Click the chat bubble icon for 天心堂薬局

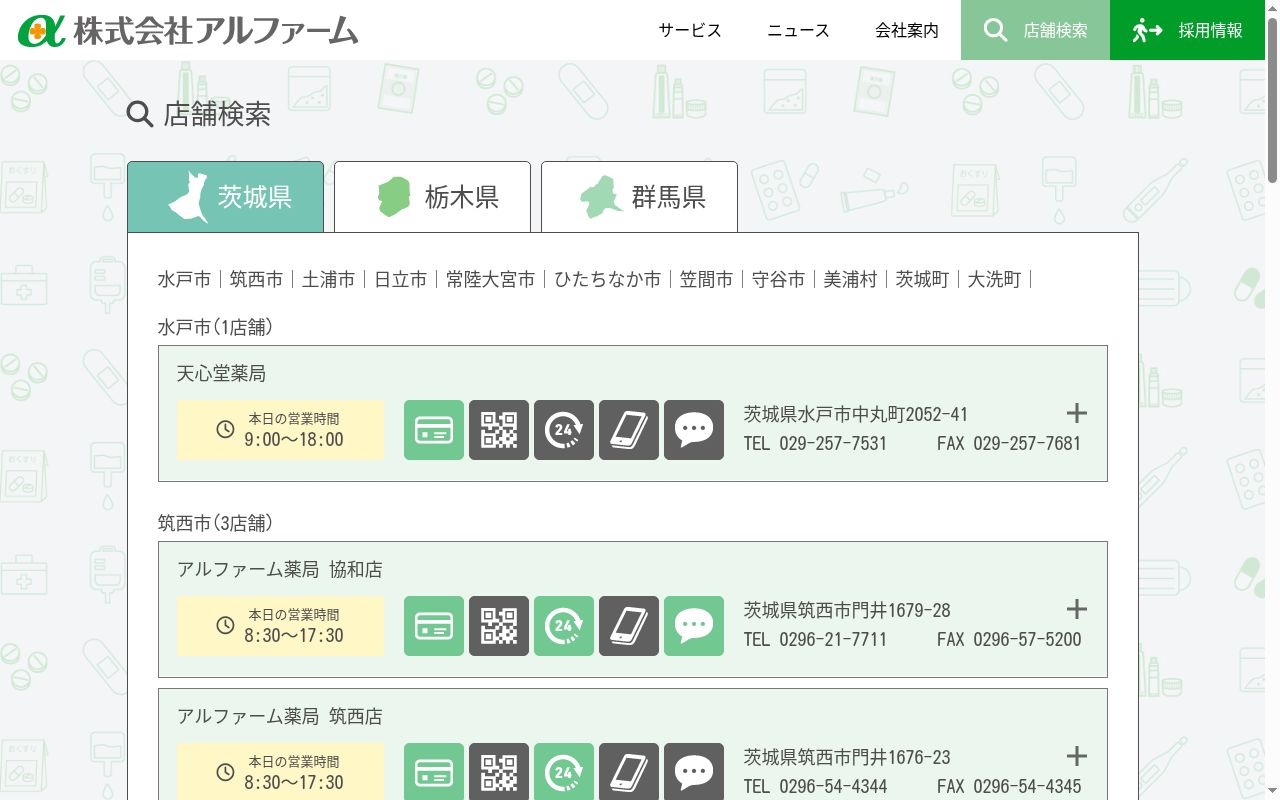(694, 430)
